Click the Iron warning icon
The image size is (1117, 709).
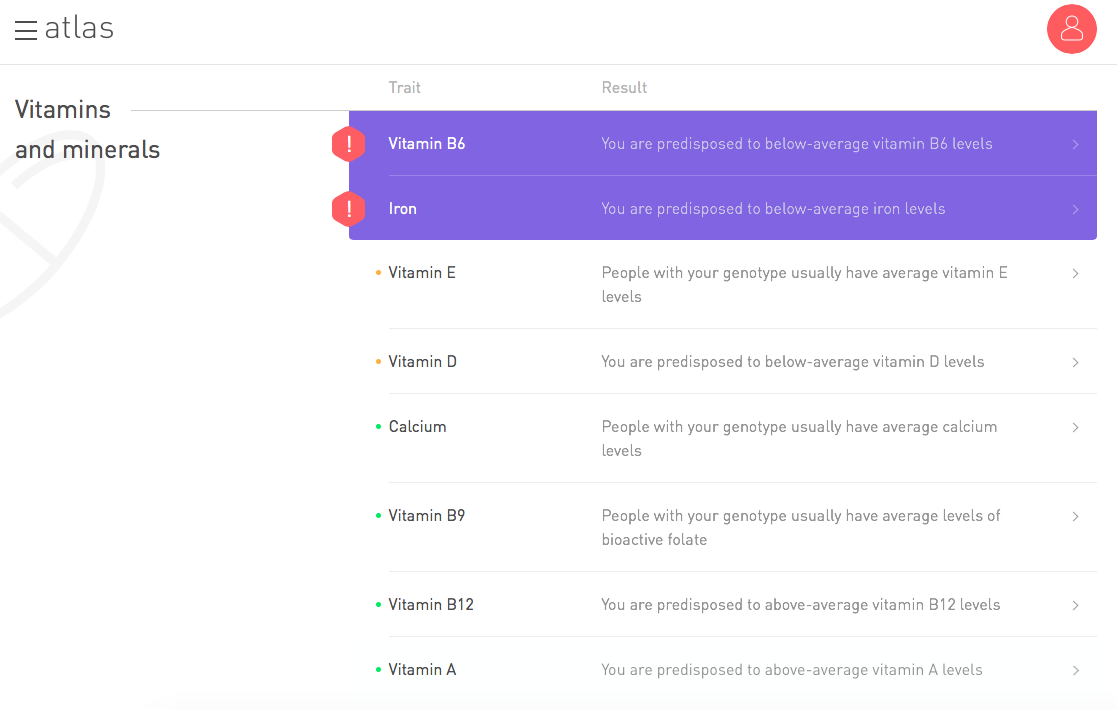point(348,209)
